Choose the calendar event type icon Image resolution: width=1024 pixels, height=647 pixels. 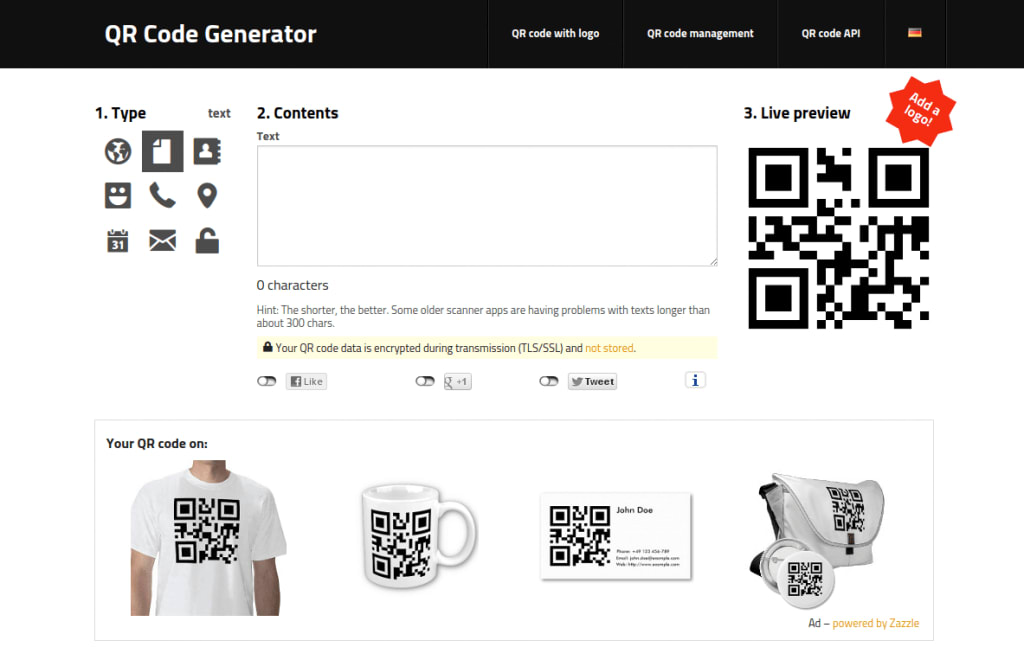(118, 240)
